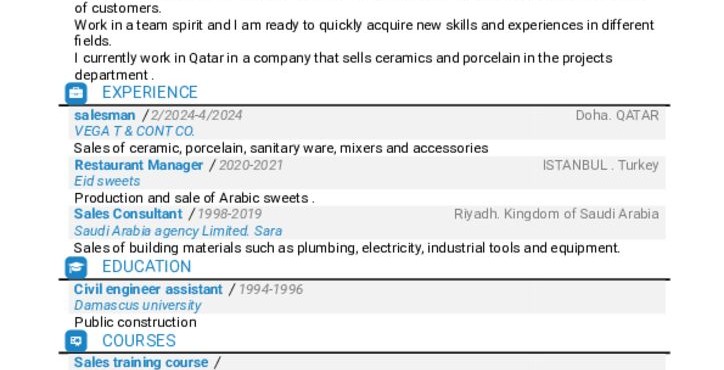This screenshot has width=724, height=370.
Task: Click the salesman job title
Action: [x=105, y=115]
